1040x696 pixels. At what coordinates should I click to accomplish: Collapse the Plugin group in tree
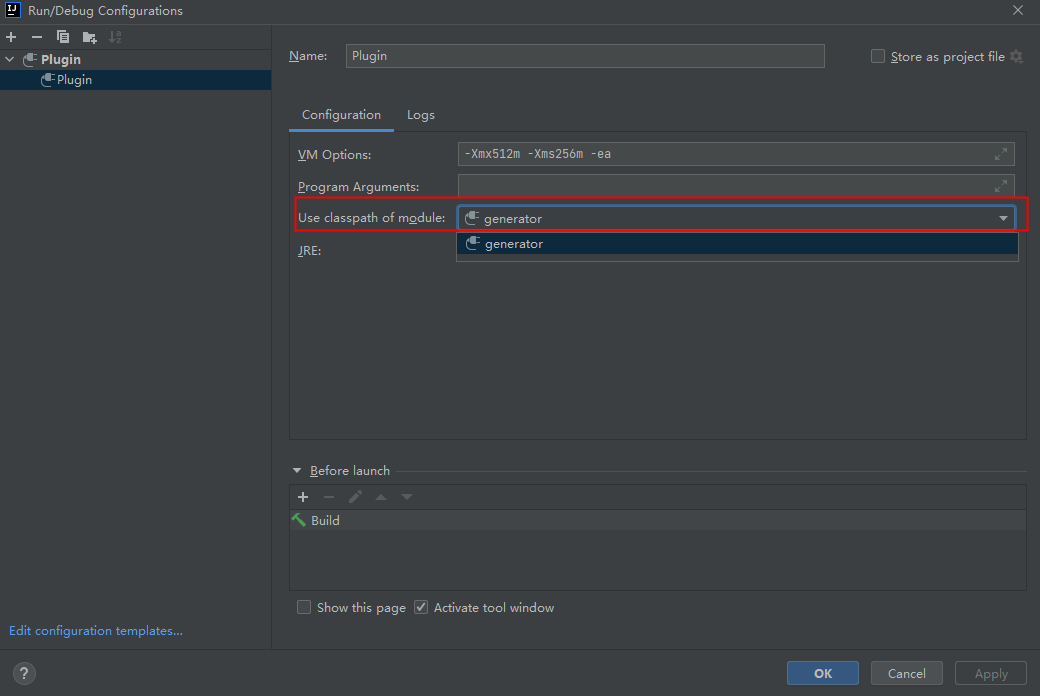(10, 59)
